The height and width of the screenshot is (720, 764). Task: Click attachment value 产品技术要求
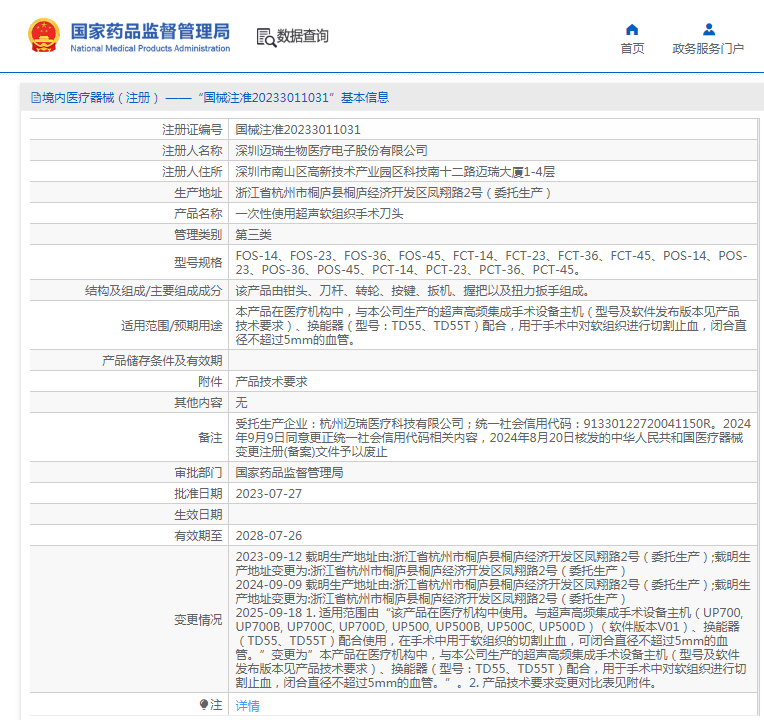tap(271, 382)
